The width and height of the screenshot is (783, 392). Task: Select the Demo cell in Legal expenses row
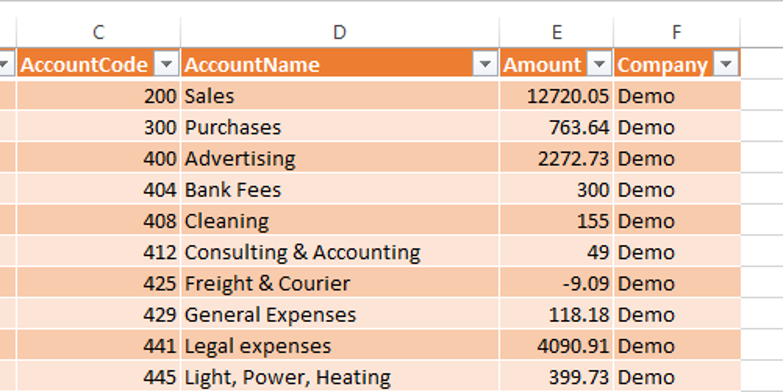677,346
